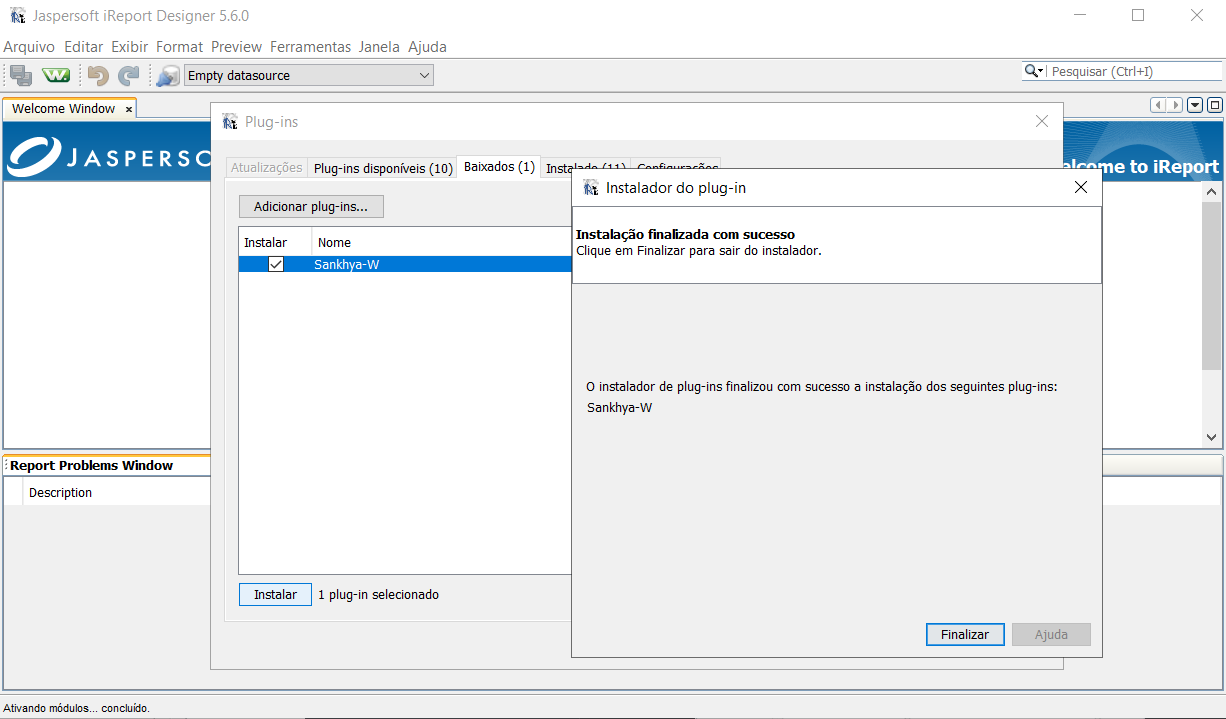Click the Undo arrow icon
This screenshot has height=719, width=1226.
(97, 75)
